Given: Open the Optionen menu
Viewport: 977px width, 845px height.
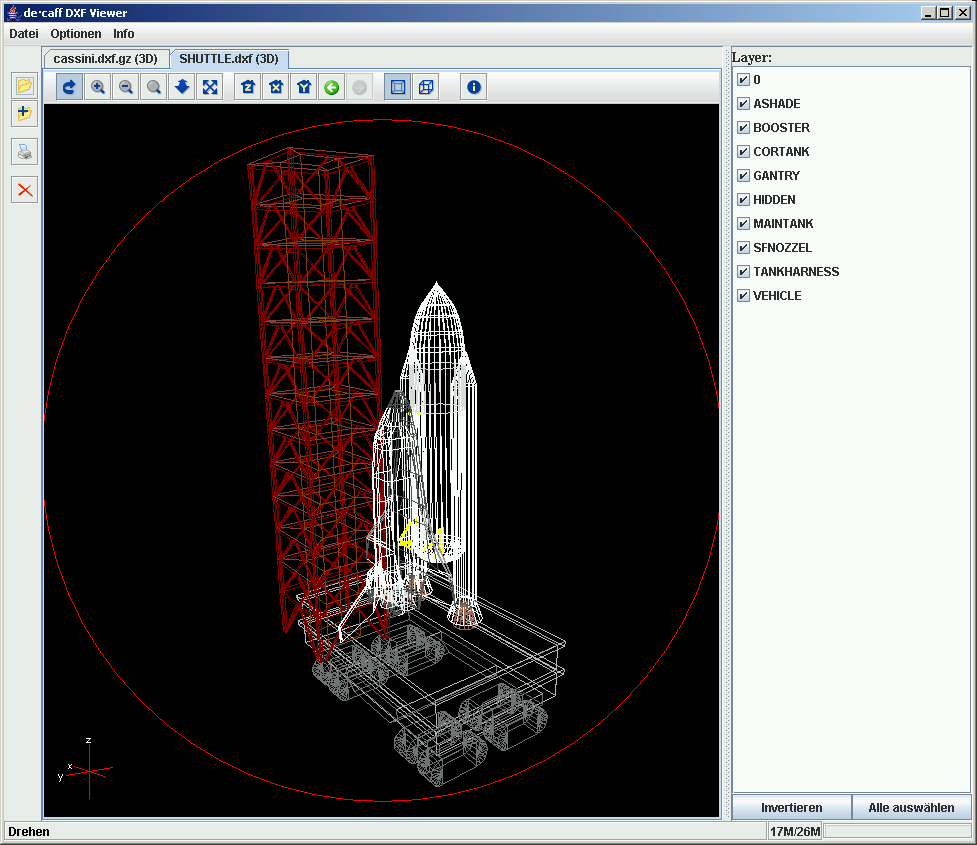Looking at the screenshot, I should pos(76,34).
